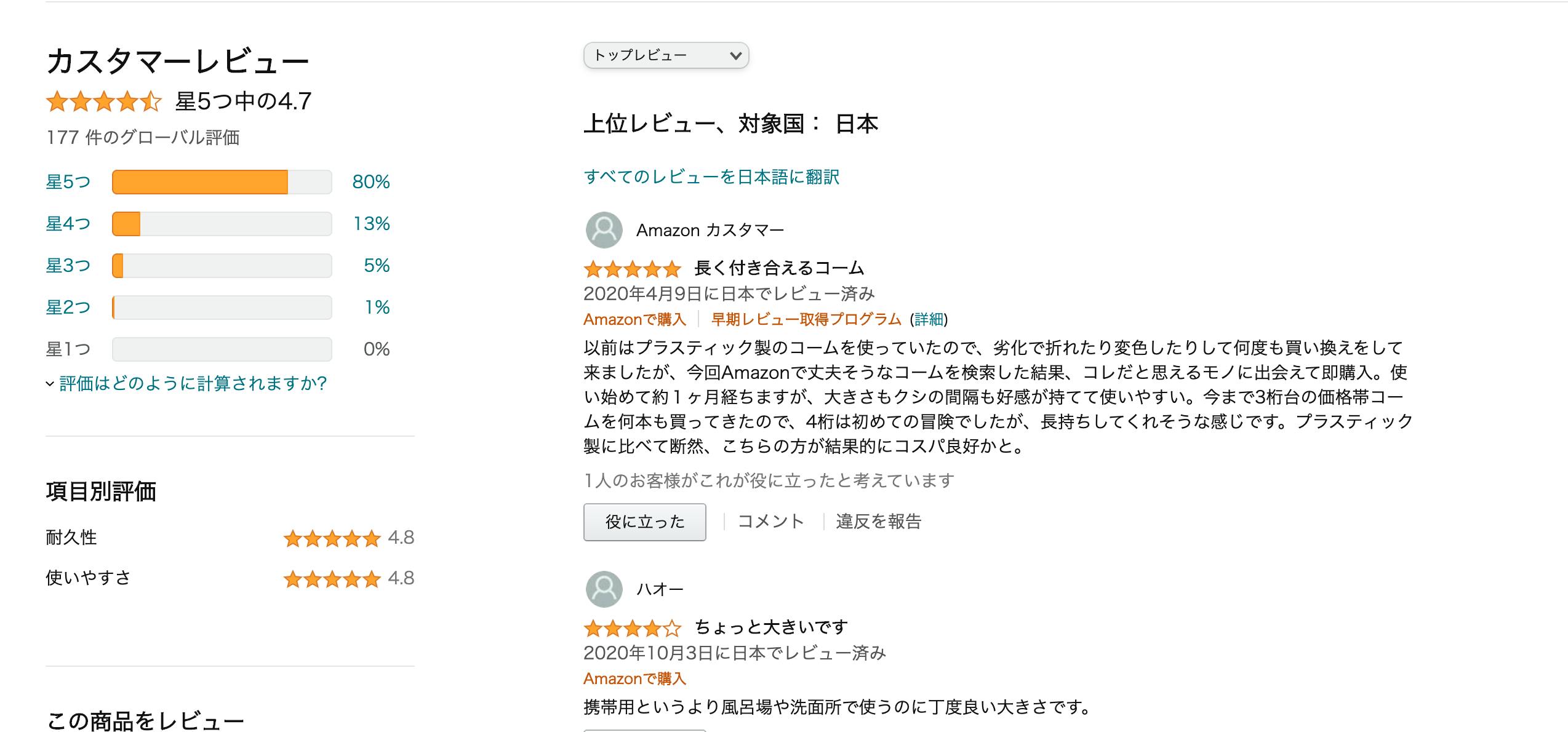Click the 星5つ 80% histogram bar
The image size is (1568, 732).
click(x=222, y=182)
